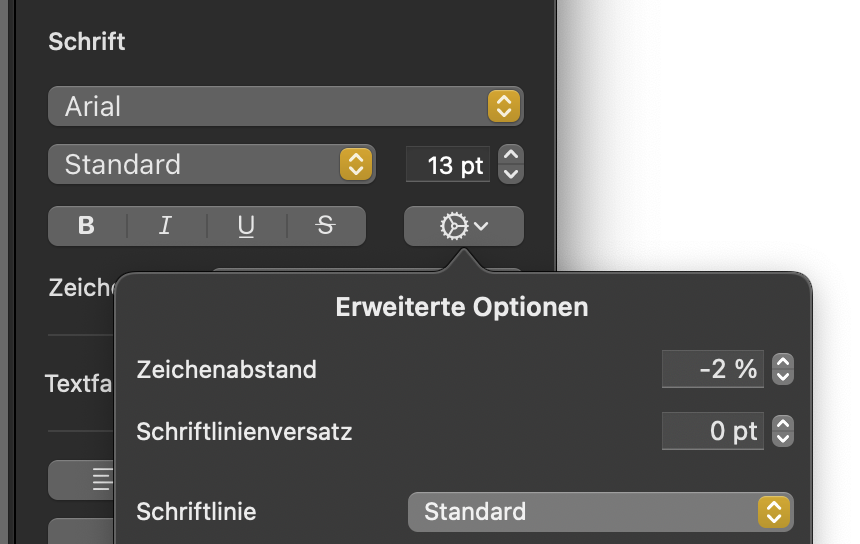Click the Zeichenabstand -2 % field
Image resolution: width=860 pixels, height=544 pixels.
[713, 369]
